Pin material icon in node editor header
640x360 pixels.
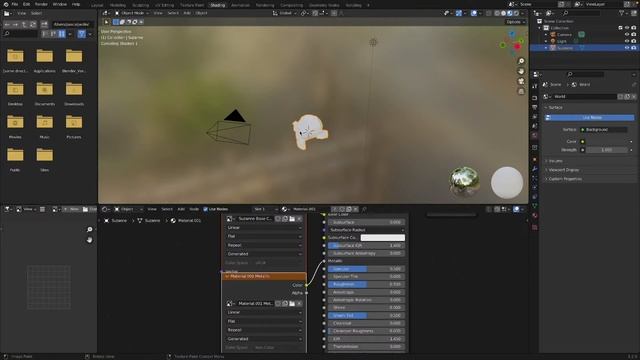pos(364,209)
